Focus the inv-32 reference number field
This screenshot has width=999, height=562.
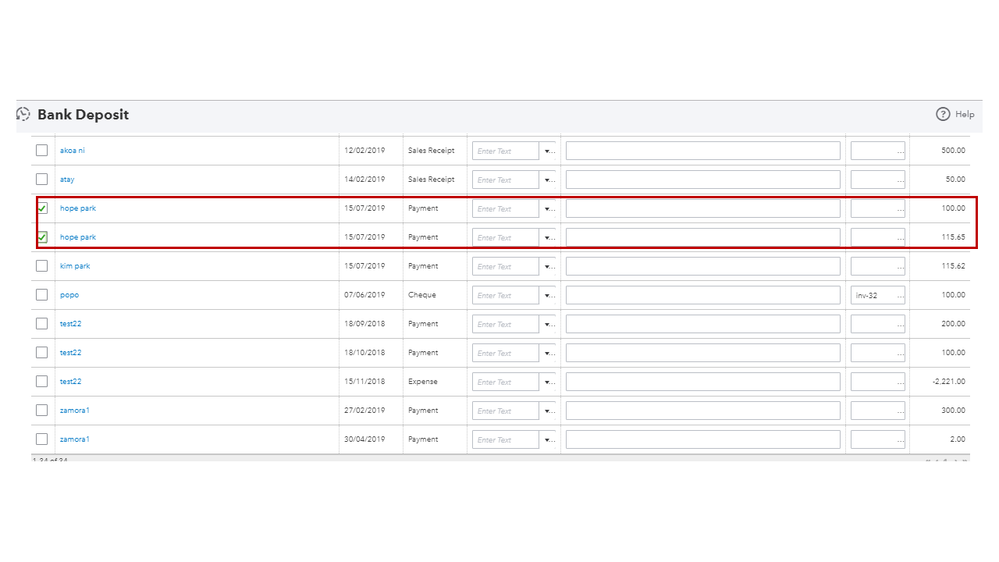click(x=877, y=295)
